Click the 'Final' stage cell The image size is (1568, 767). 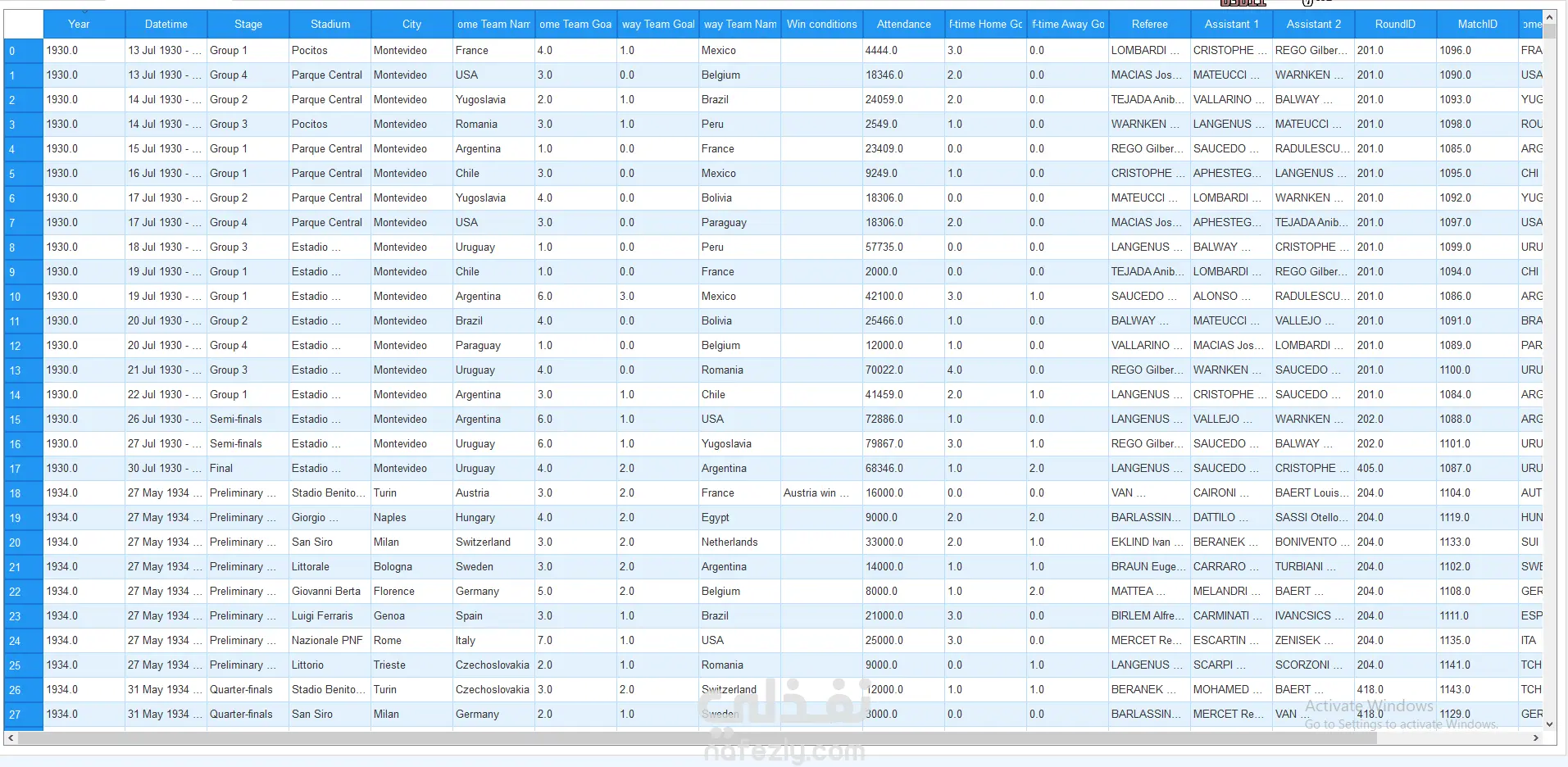(248, 469)
